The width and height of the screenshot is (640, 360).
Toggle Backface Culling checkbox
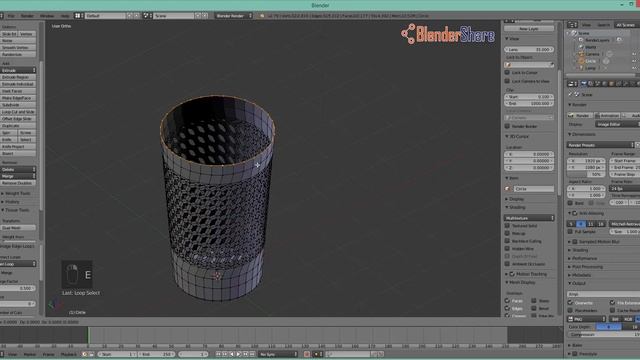click(507, 241)
